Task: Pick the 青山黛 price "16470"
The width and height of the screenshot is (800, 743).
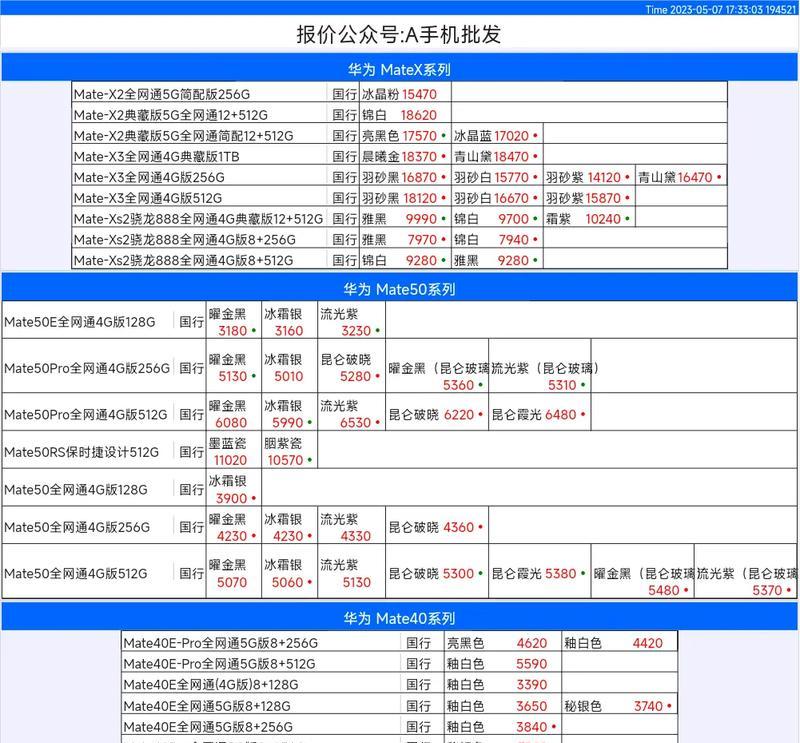Action: coord(695,177)
